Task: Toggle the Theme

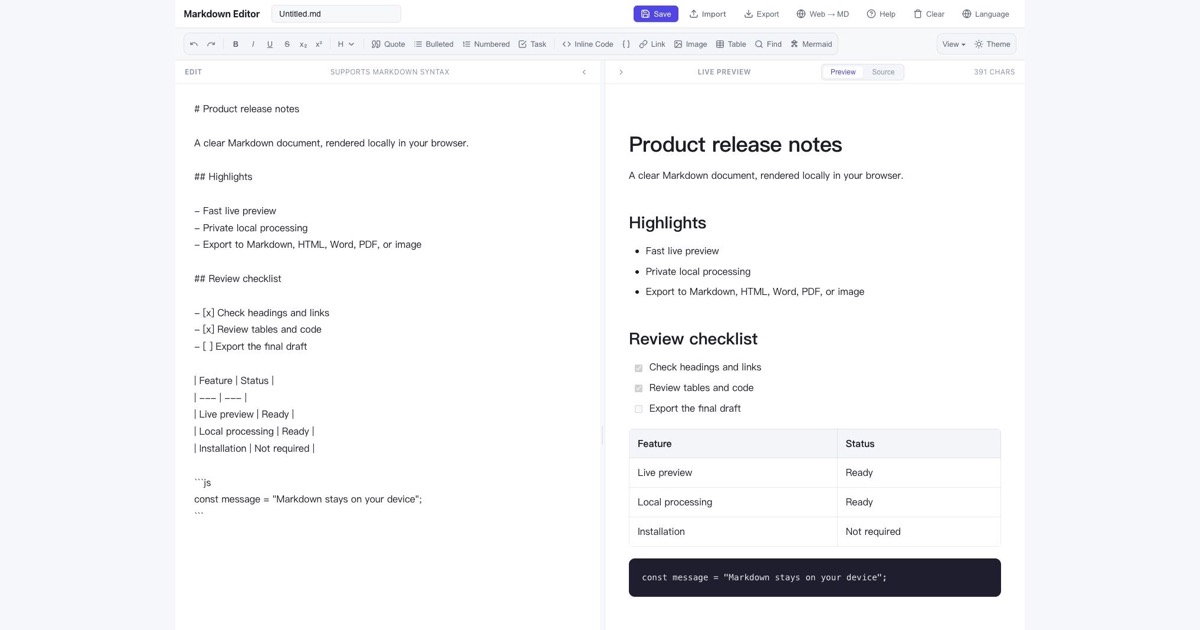Action: tap(992, 44)
